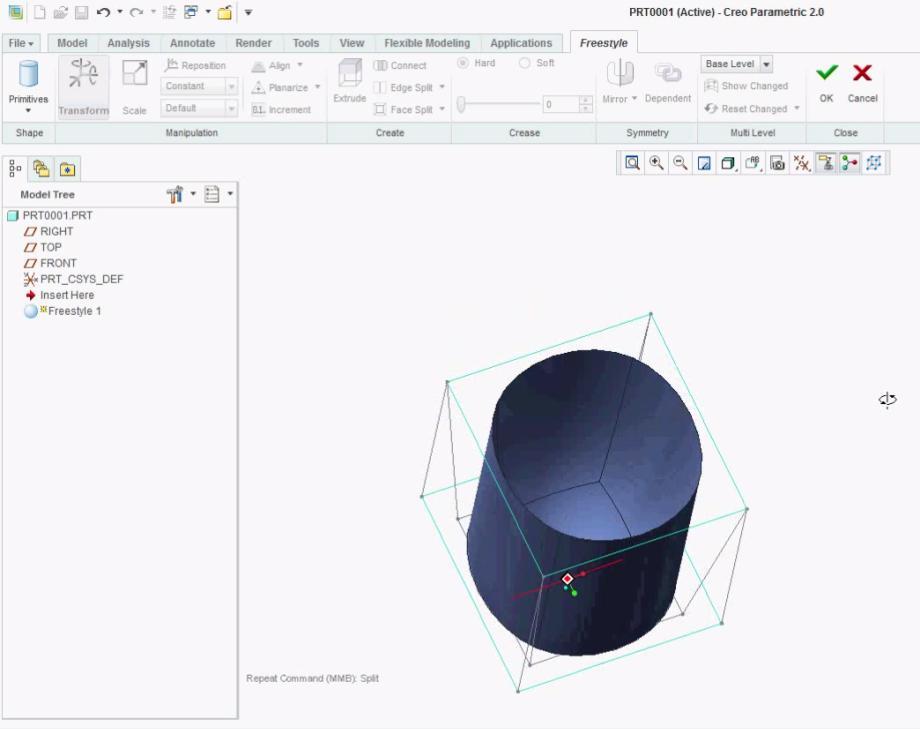
Task: Increase the Crease value stepper up arrow
Action: tap(586, 100)
